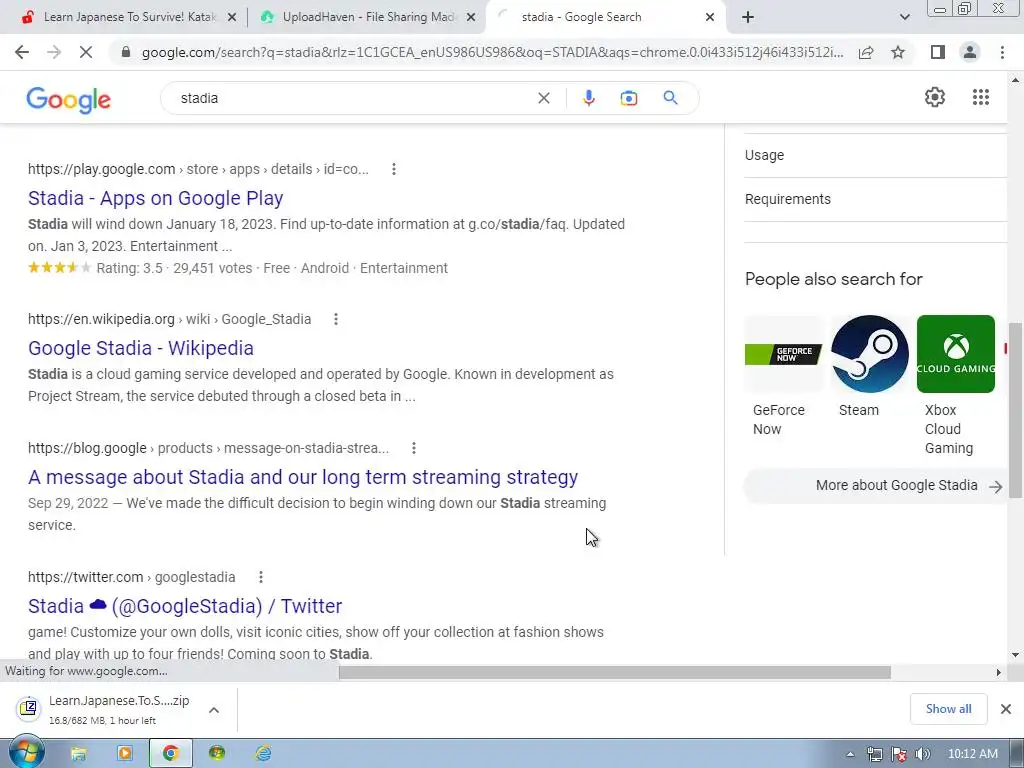Click vertical scrollbar down arrow
Screen dimensions: 1024x768
[1016, 654]
